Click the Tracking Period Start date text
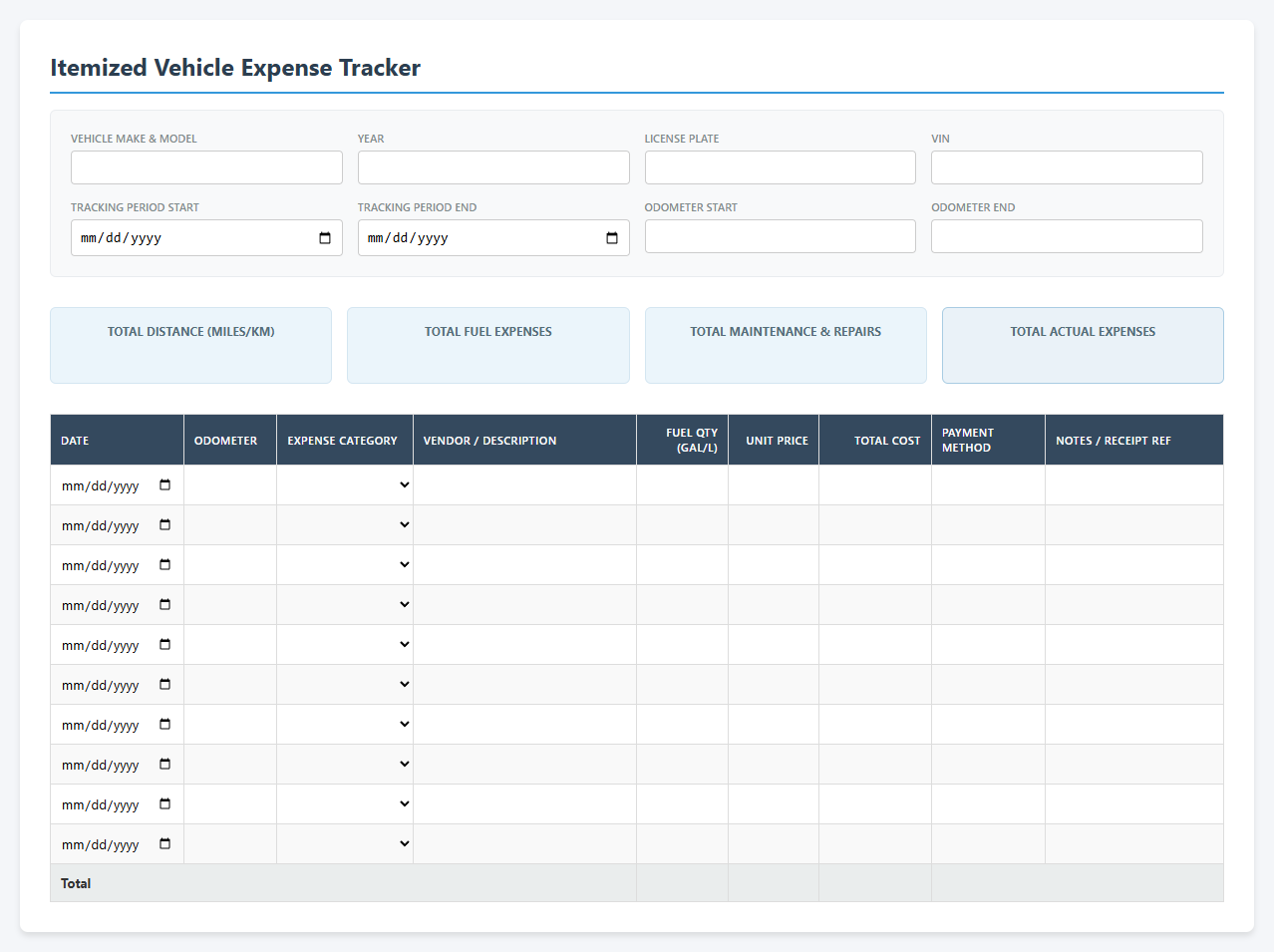Image resolution: width=1274 pixels, height=952 pixels. pyautogui.click(x=121, y=238)
